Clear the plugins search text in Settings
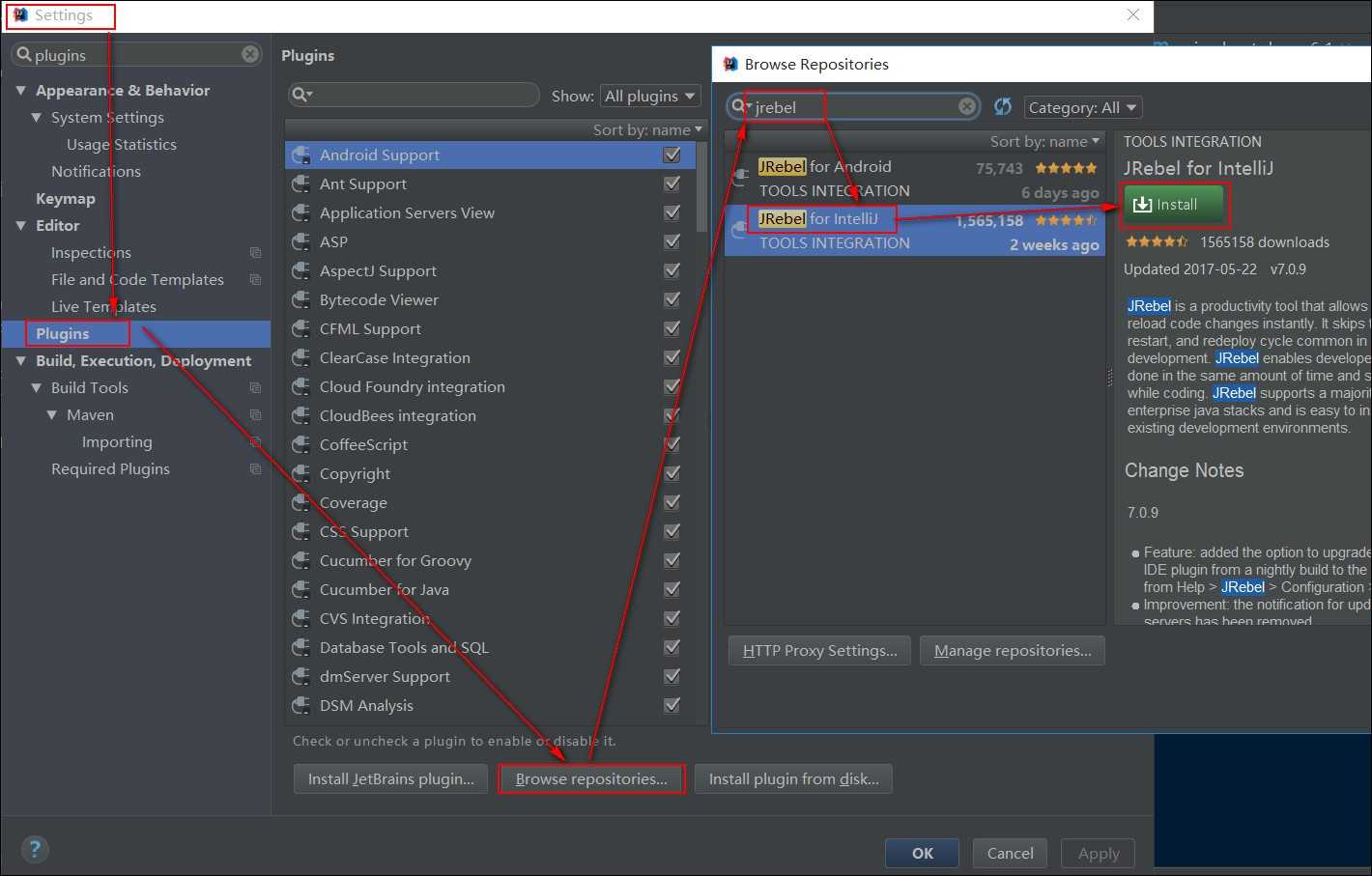The width and height of the screenshot is (1372, 876). 250,55
